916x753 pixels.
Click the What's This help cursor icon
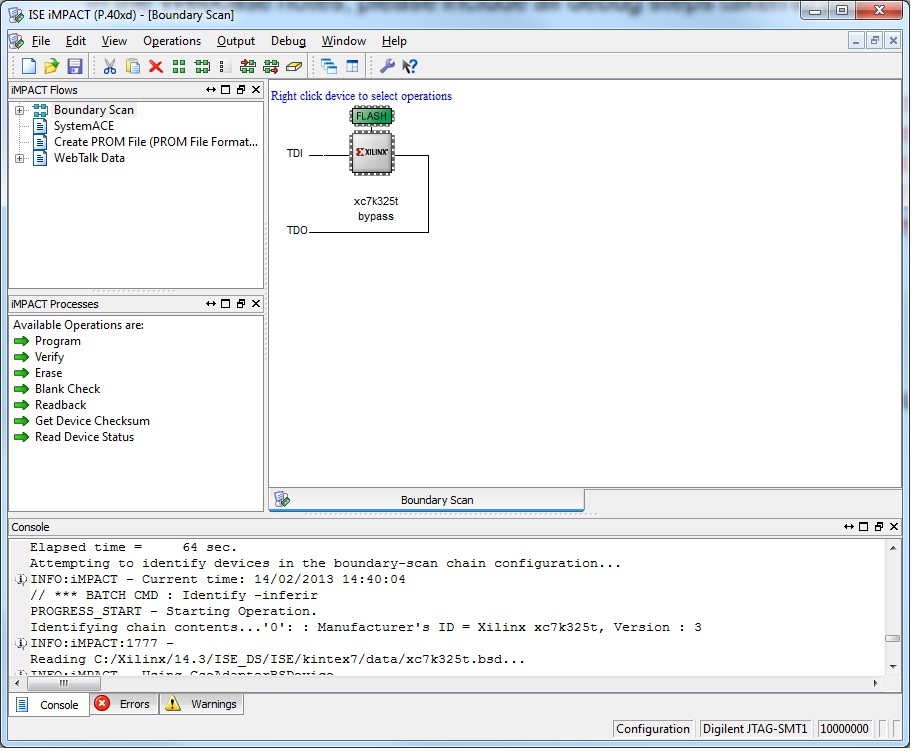coord(410,66)
